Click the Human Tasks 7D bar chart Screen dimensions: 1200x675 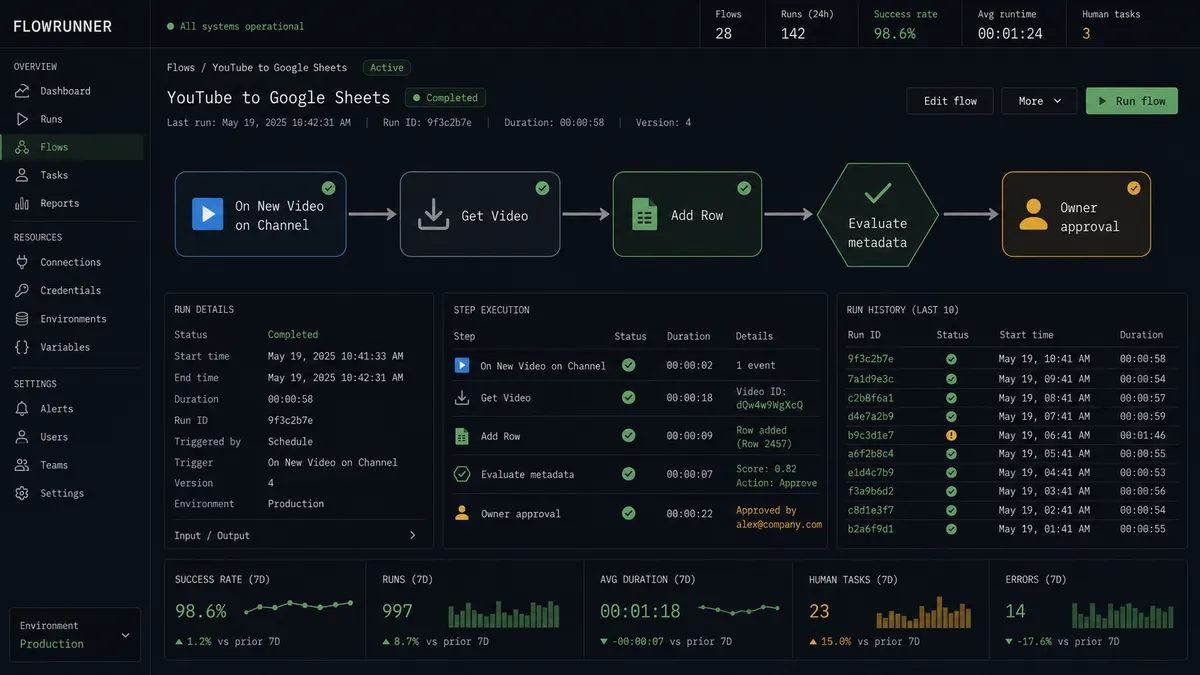(x=923, y=613)
